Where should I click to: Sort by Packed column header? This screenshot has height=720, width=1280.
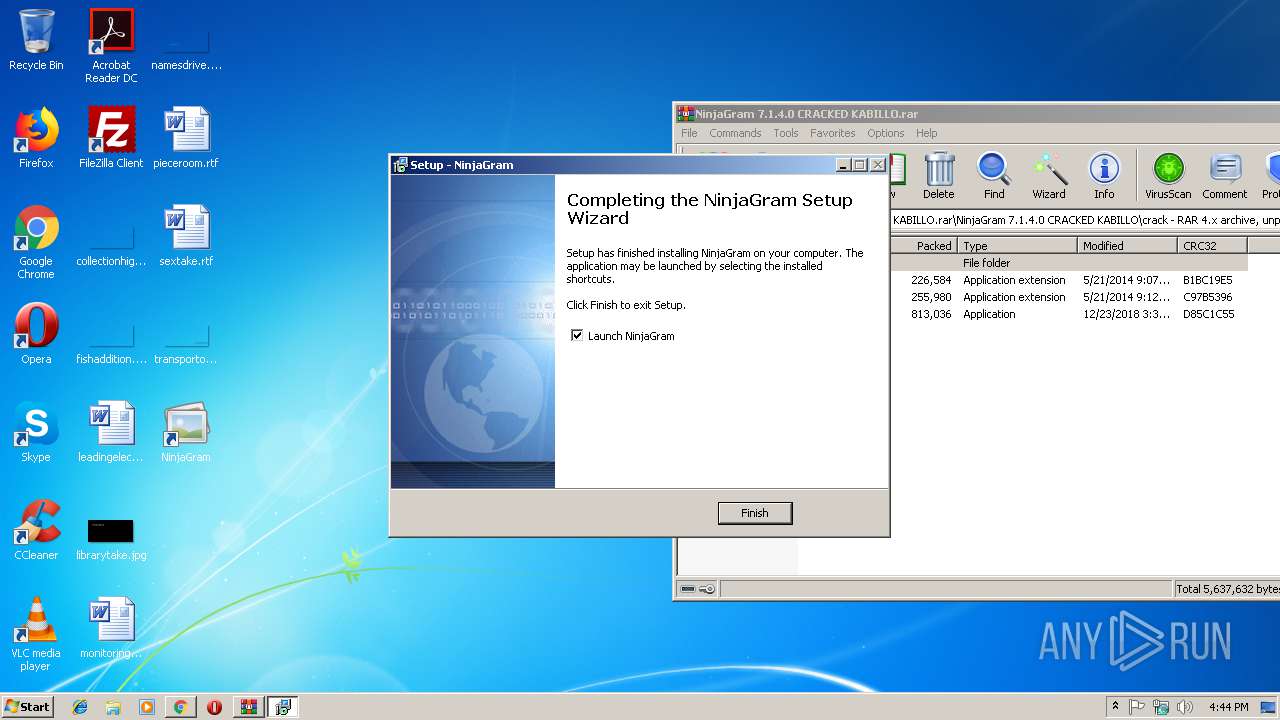[x=923, y=245]
